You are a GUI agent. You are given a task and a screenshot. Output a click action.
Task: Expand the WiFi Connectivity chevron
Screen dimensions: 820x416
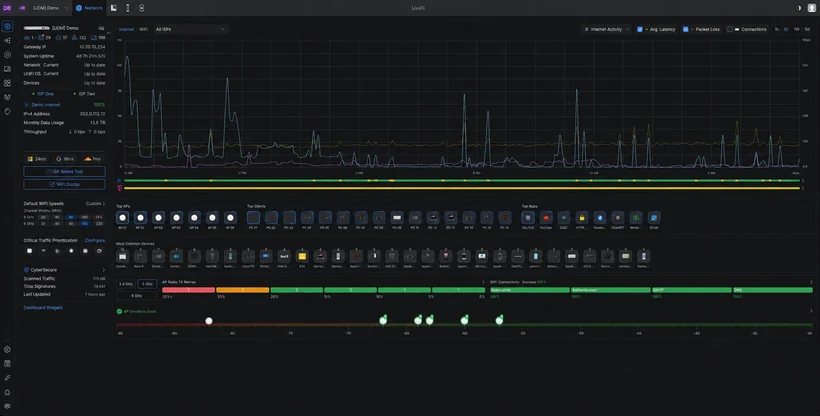(x=811, y=282)
